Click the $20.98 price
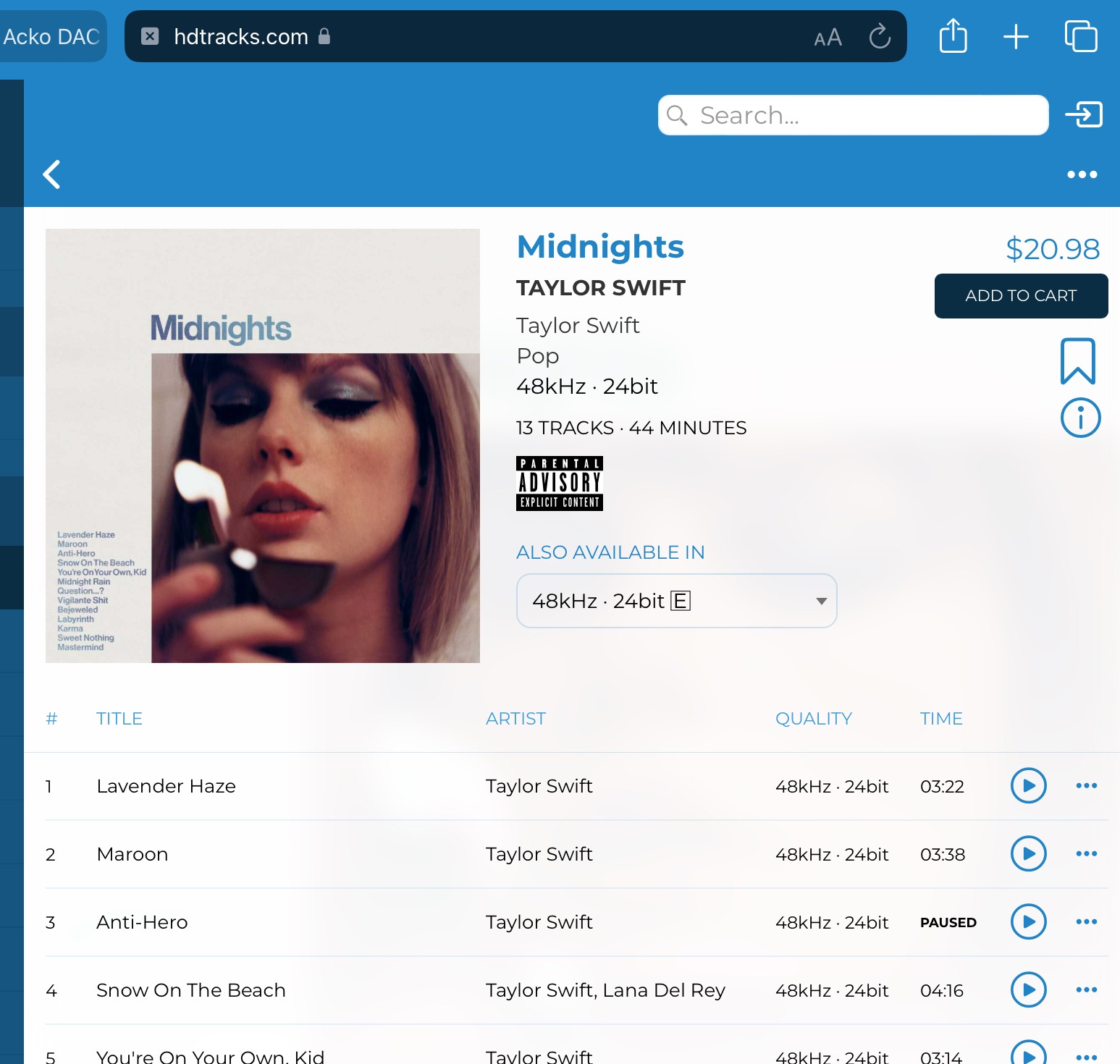This screenshot has width=1120, height=1064. (x=1053, y=249)
